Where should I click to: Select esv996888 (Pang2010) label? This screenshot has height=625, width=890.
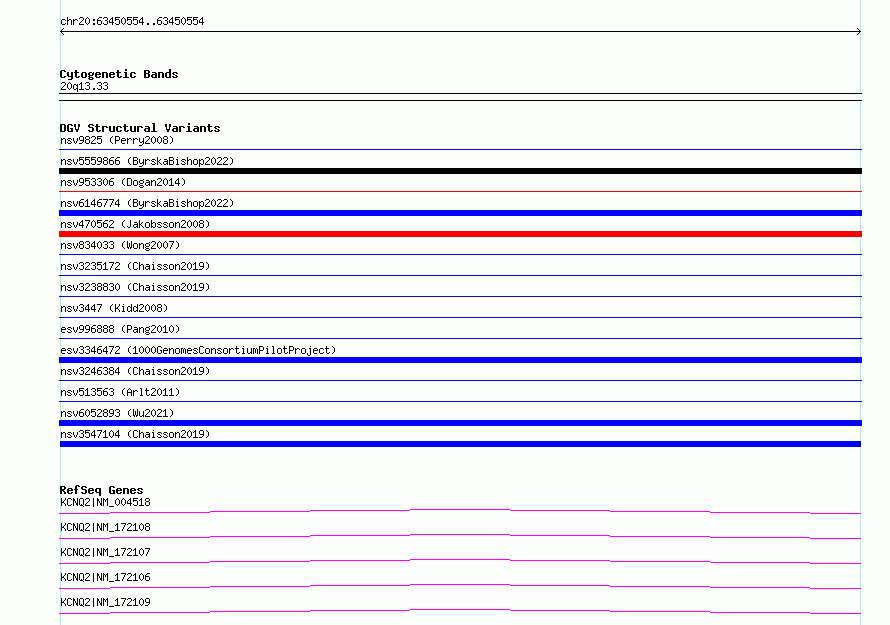120,329
